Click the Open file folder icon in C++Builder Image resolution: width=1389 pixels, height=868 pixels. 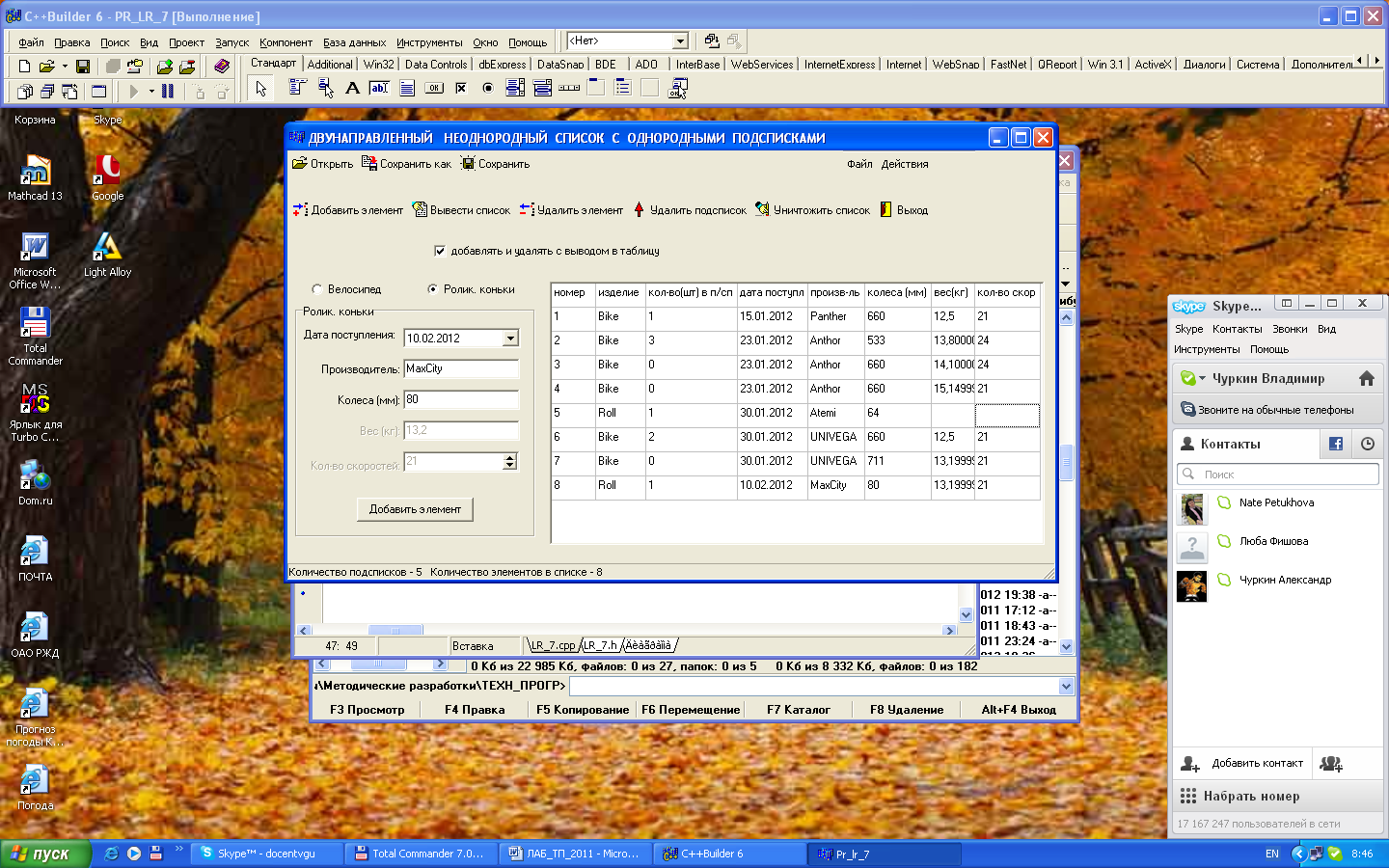[46, 67]
